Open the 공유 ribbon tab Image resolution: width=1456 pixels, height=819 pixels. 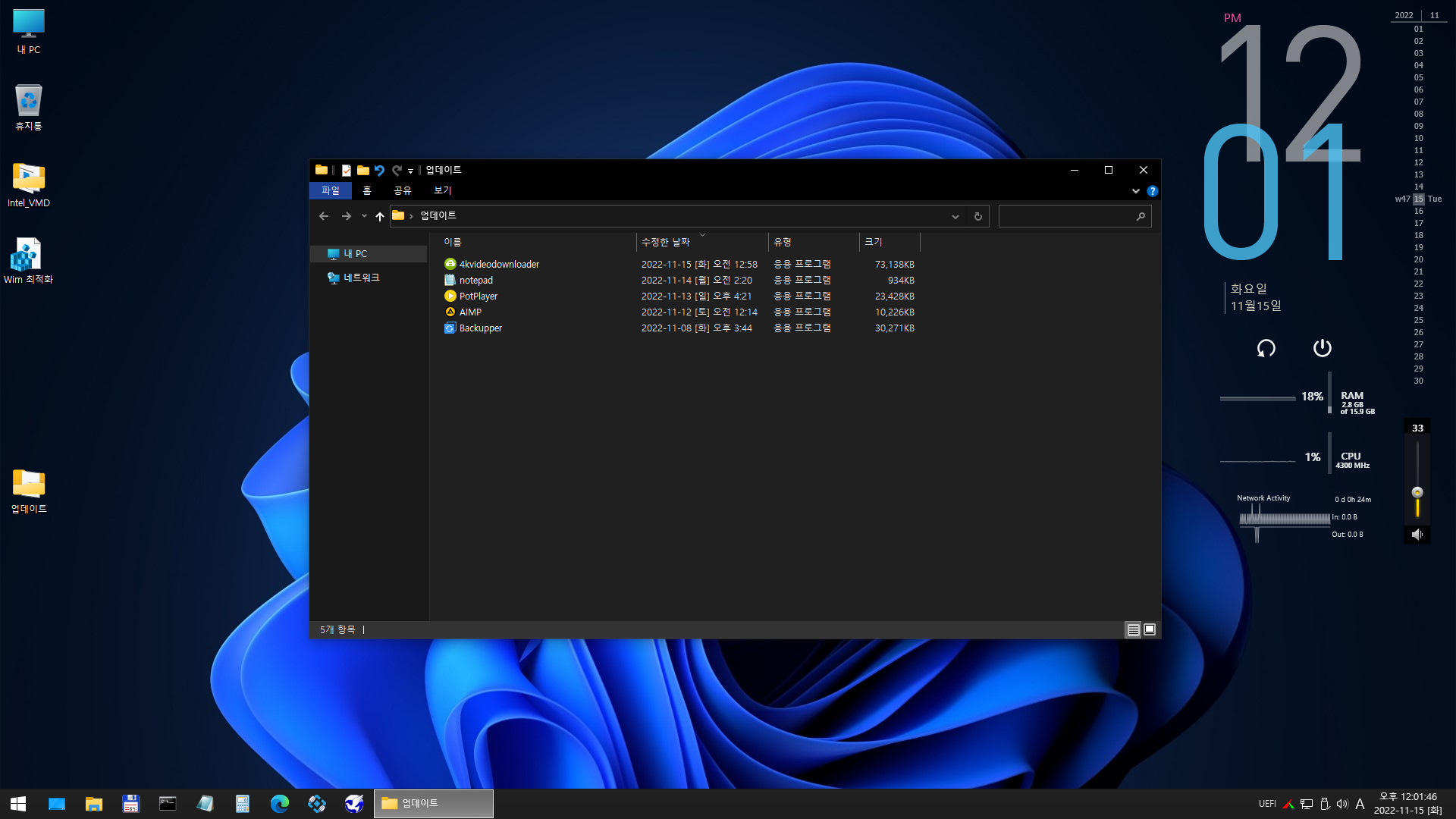pos(403,190)
